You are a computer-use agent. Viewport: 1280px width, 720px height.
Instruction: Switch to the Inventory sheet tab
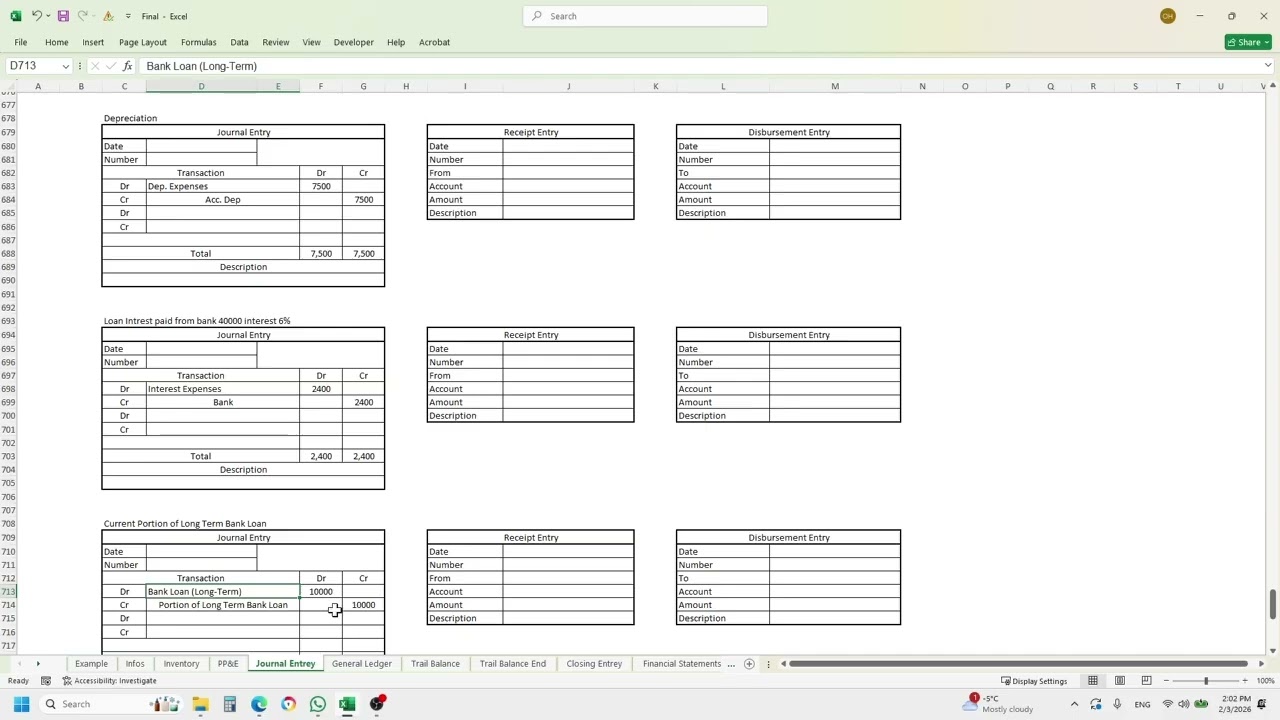[x=181, y=664]
